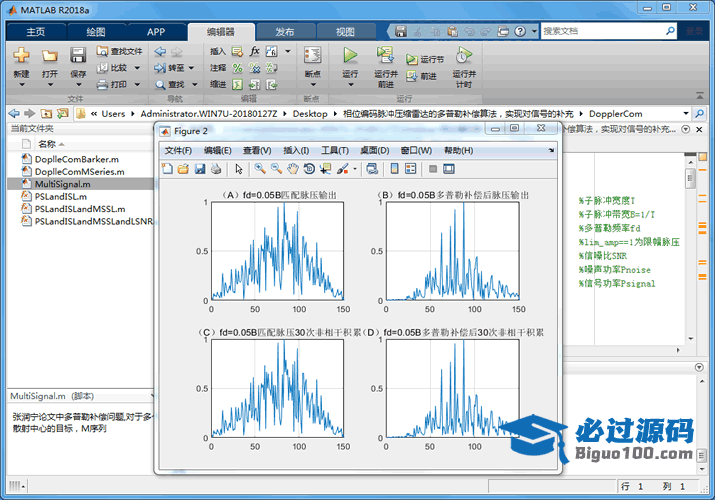
Task: Click the Run Section (运行节) button
Action: point(423,59)
